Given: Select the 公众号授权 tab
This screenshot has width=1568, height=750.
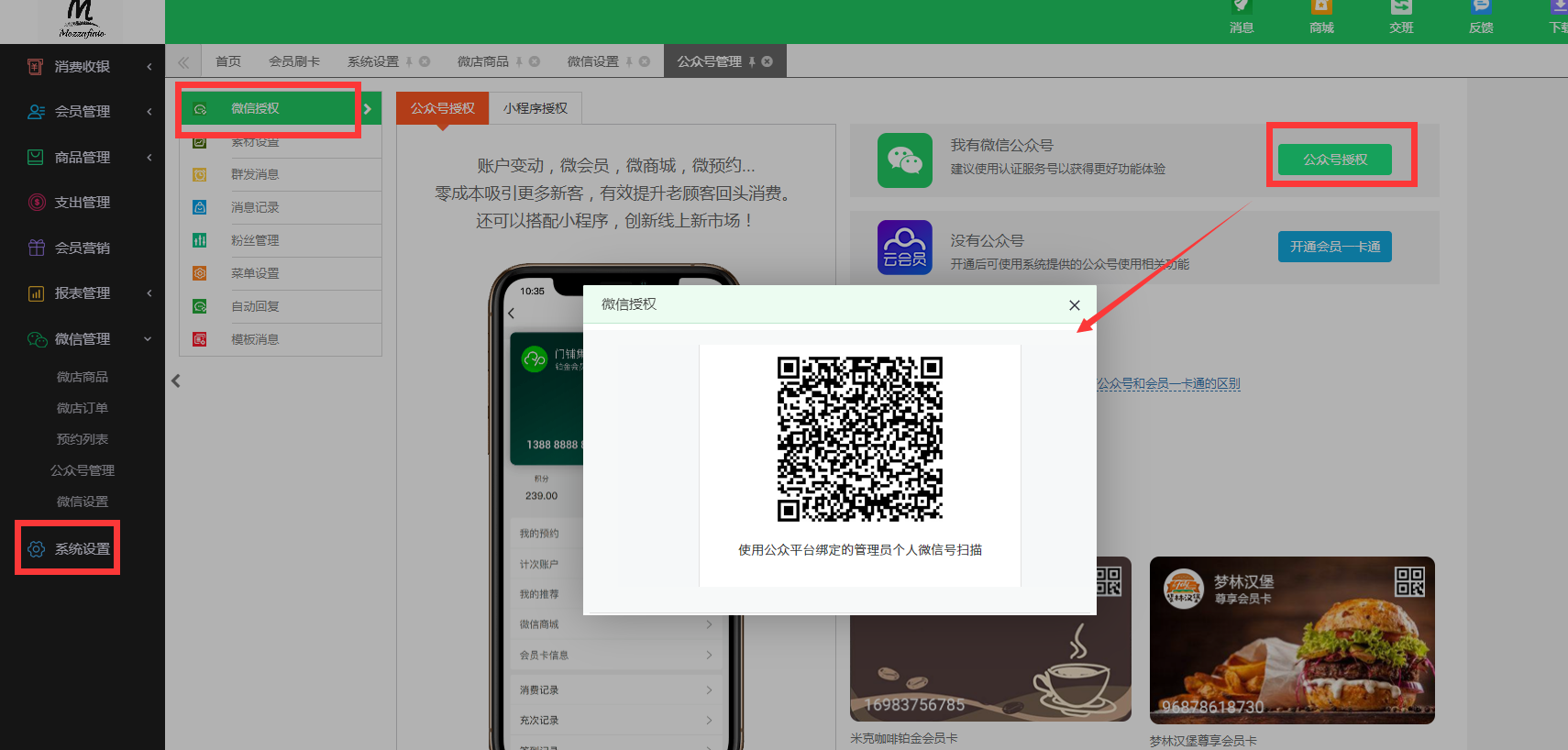Looking at the screenshot, I should tap(443, 108).
